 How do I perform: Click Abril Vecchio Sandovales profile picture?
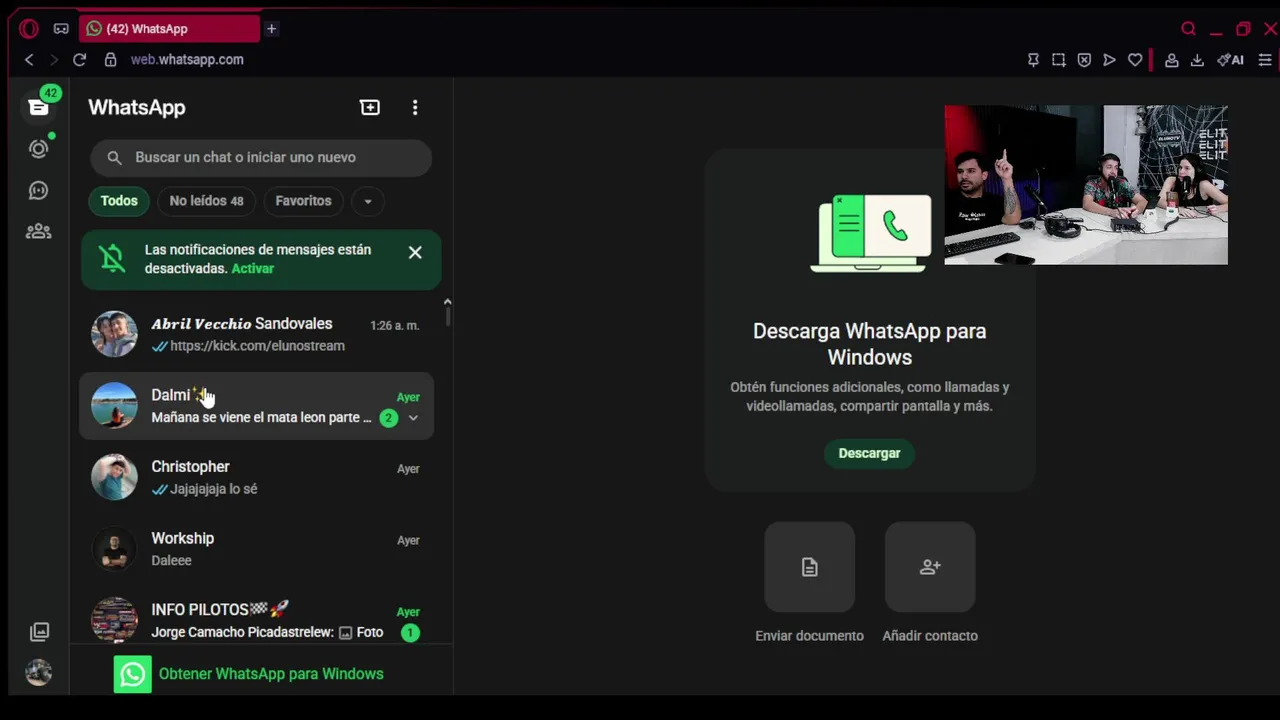coord(114,334)
